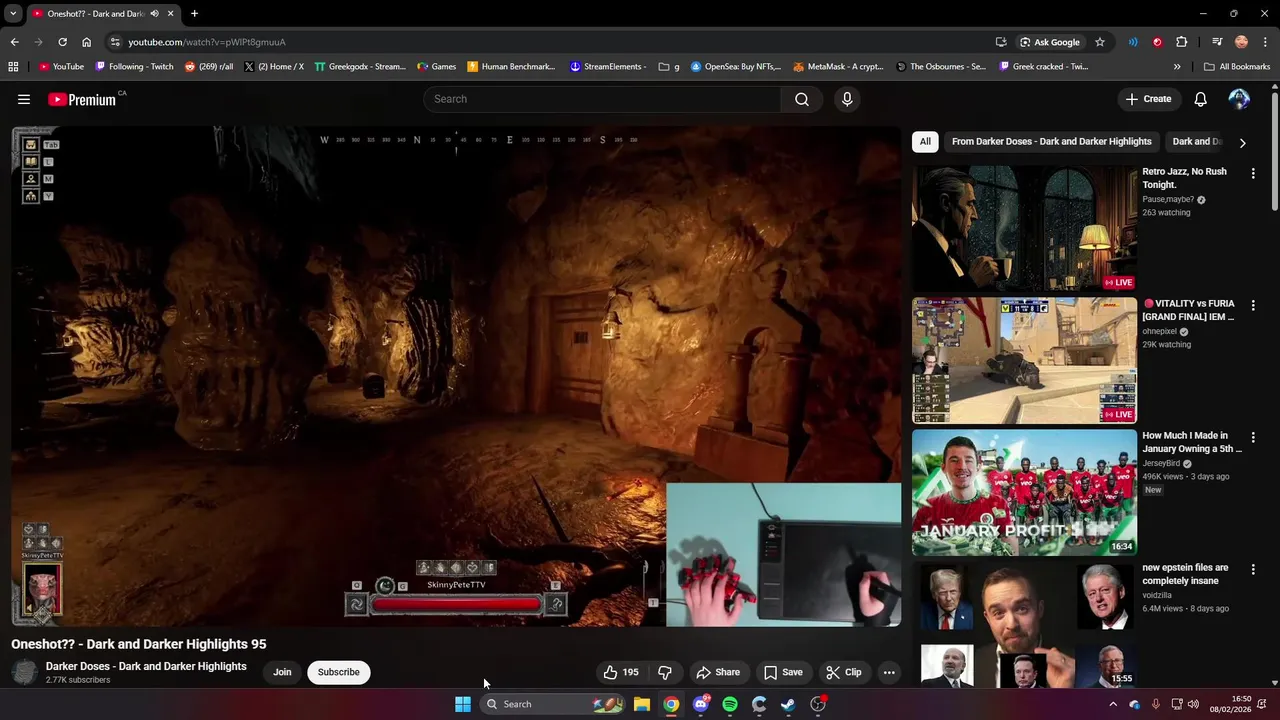Share the Oneshot?? video

tap(718, 672)
